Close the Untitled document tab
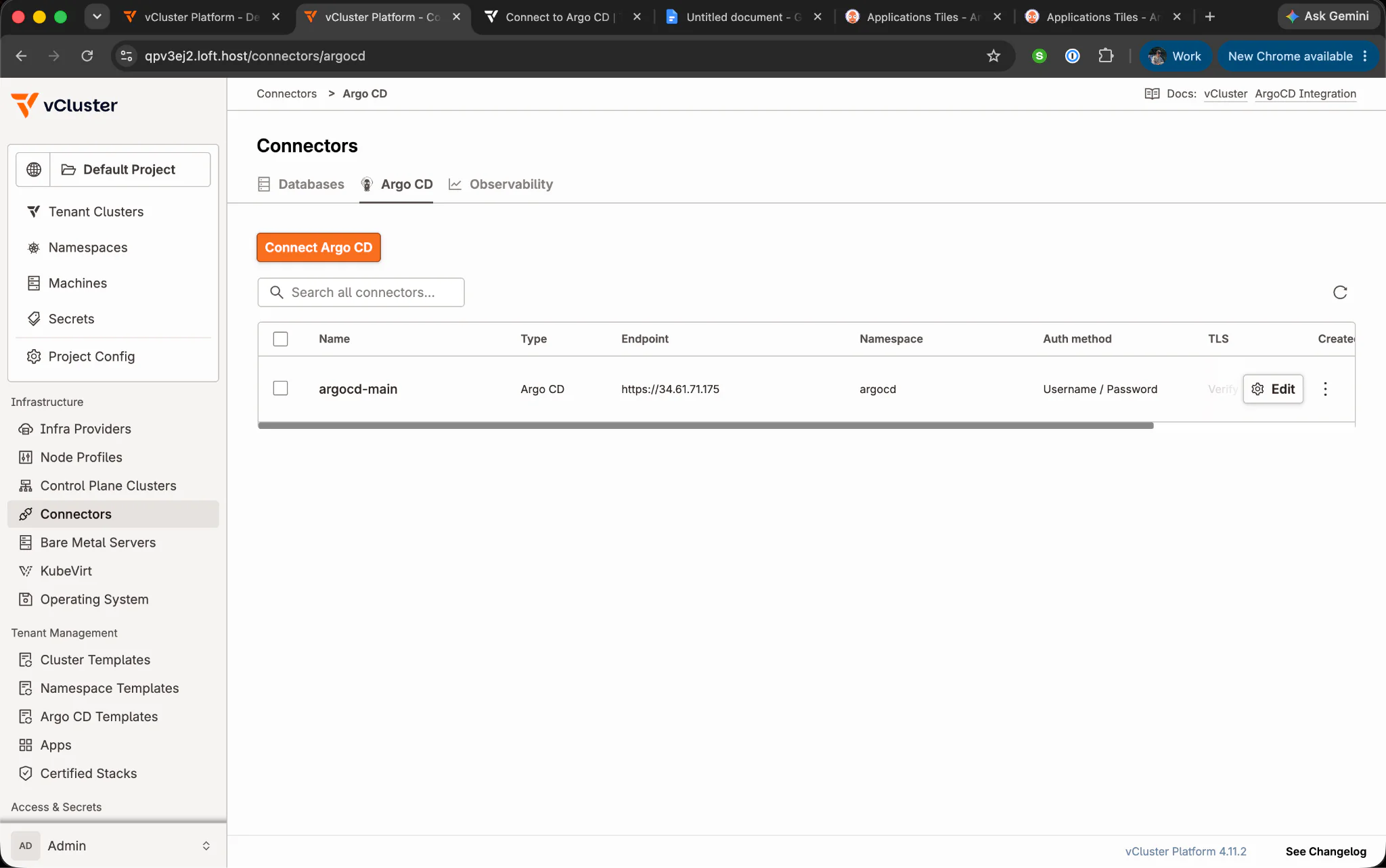This screenshot has height=868, width=1386. [x=818, y=17]
